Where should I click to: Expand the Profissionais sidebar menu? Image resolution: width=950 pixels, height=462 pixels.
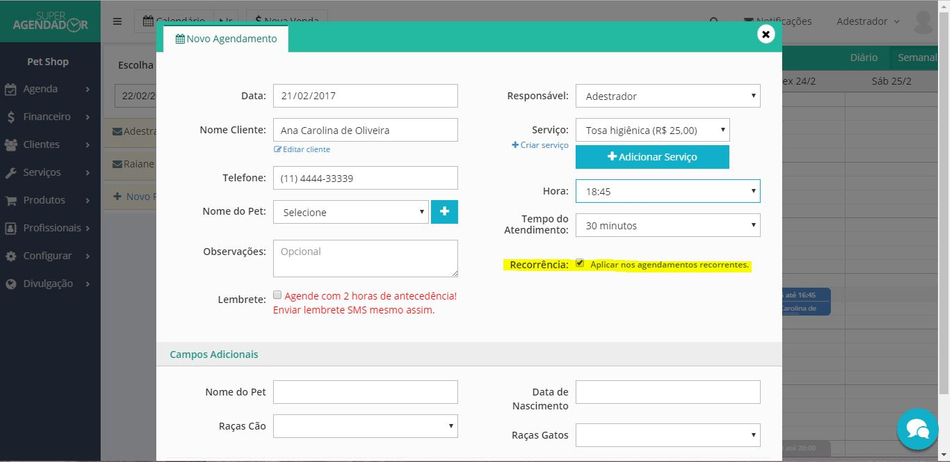50,228
